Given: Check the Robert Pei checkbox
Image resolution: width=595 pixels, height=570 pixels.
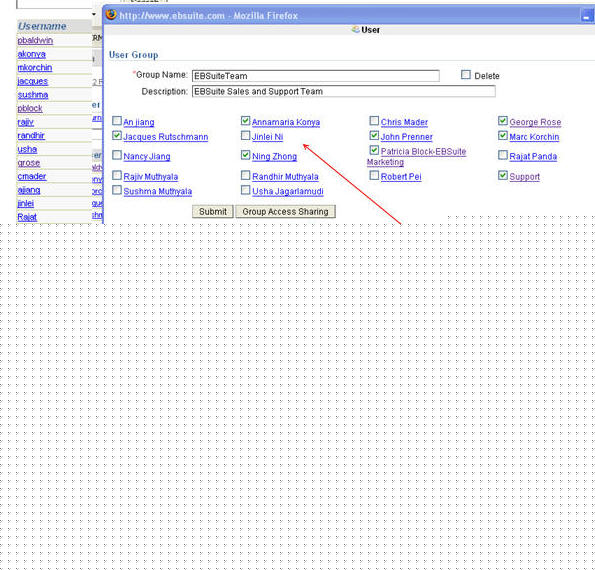Looking at the screenshot, I should coord(374,175).
